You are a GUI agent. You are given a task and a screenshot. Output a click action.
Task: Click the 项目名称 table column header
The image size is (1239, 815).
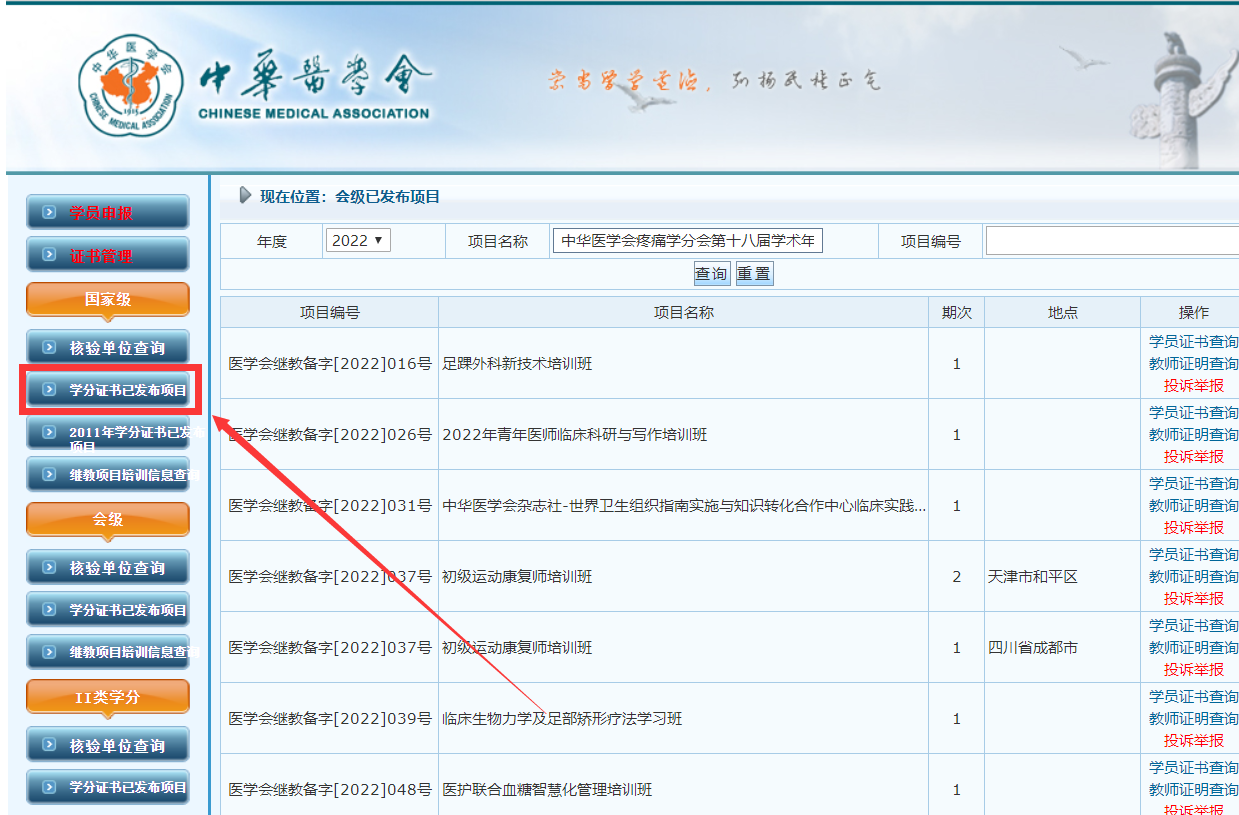tap(684, 313)
